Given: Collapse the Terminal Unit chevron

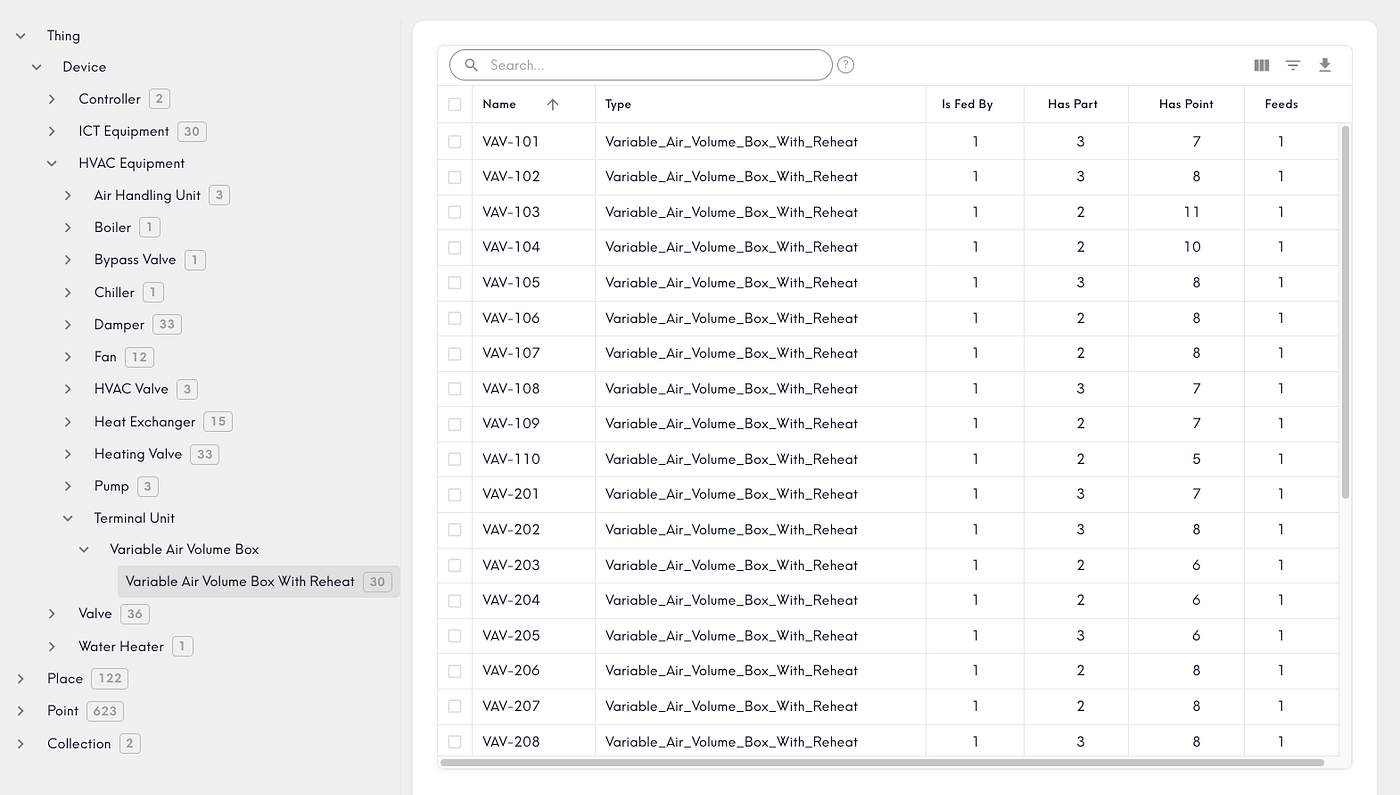Looking at the screenshot, I should pos(68,518).
